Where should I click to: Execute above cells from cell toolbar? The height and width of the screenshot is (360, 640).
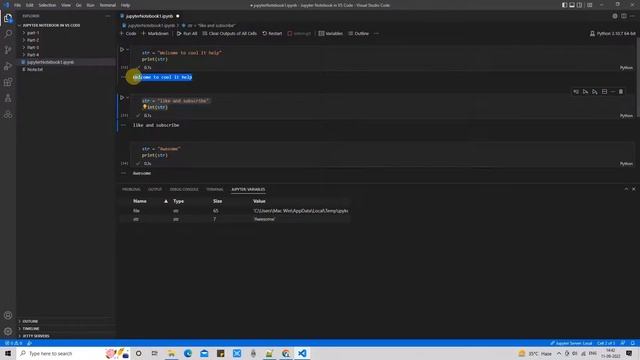click(x=585, y=92)
